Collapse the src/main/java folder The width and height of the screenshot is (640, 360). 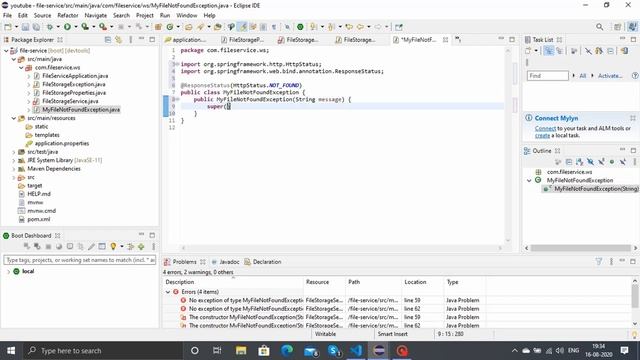click(13, 59)
